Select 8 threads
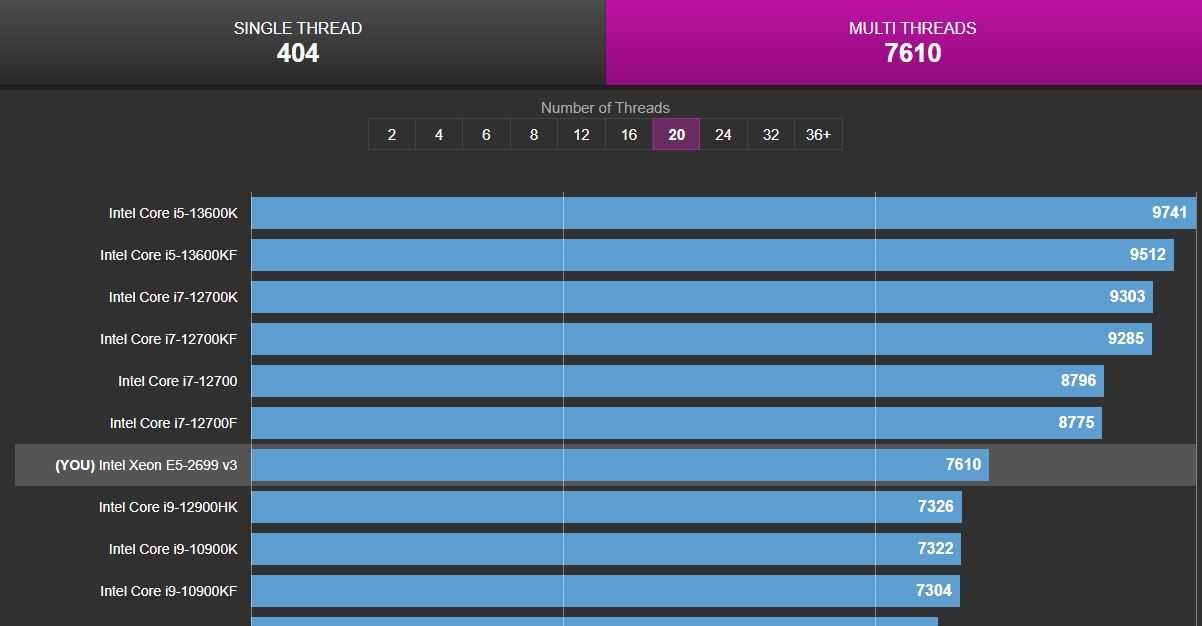The image size is (1202, 626). point(533,134)
